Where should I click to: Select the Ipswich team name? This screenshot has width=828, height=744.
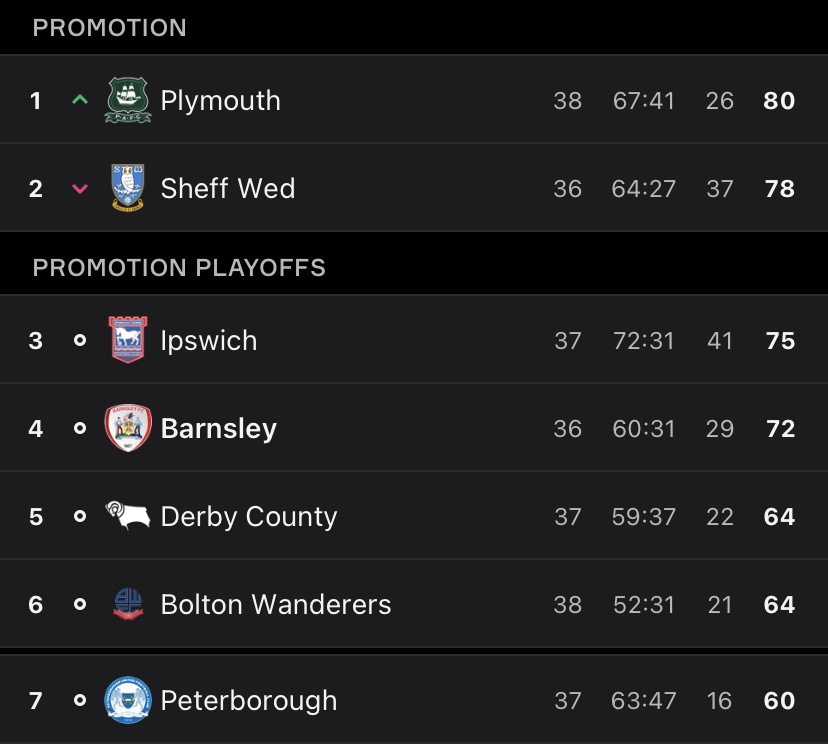tap(209, 341)
